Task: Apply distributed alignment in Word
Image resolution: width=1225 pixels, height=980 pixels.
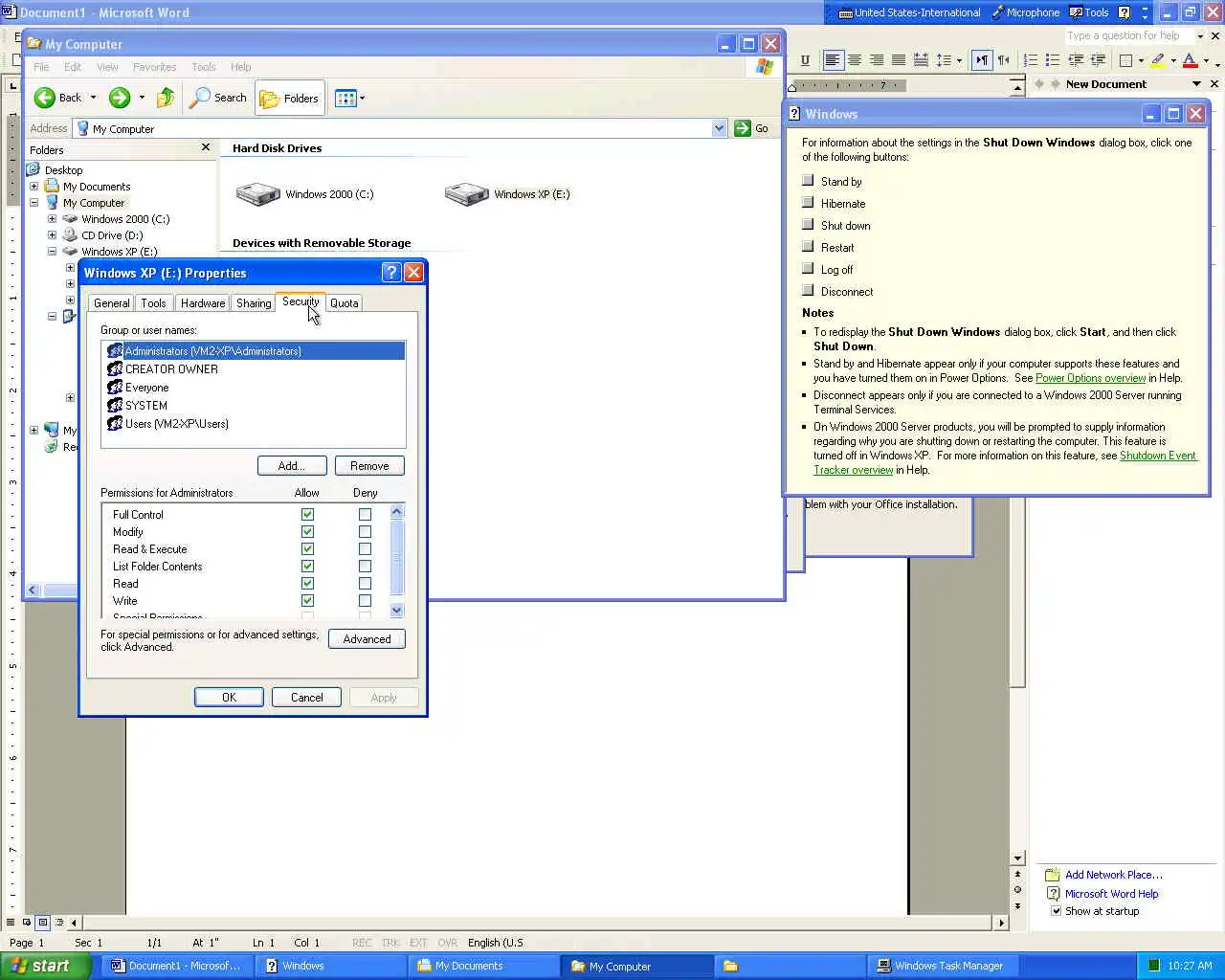Action: click(921, 60)
